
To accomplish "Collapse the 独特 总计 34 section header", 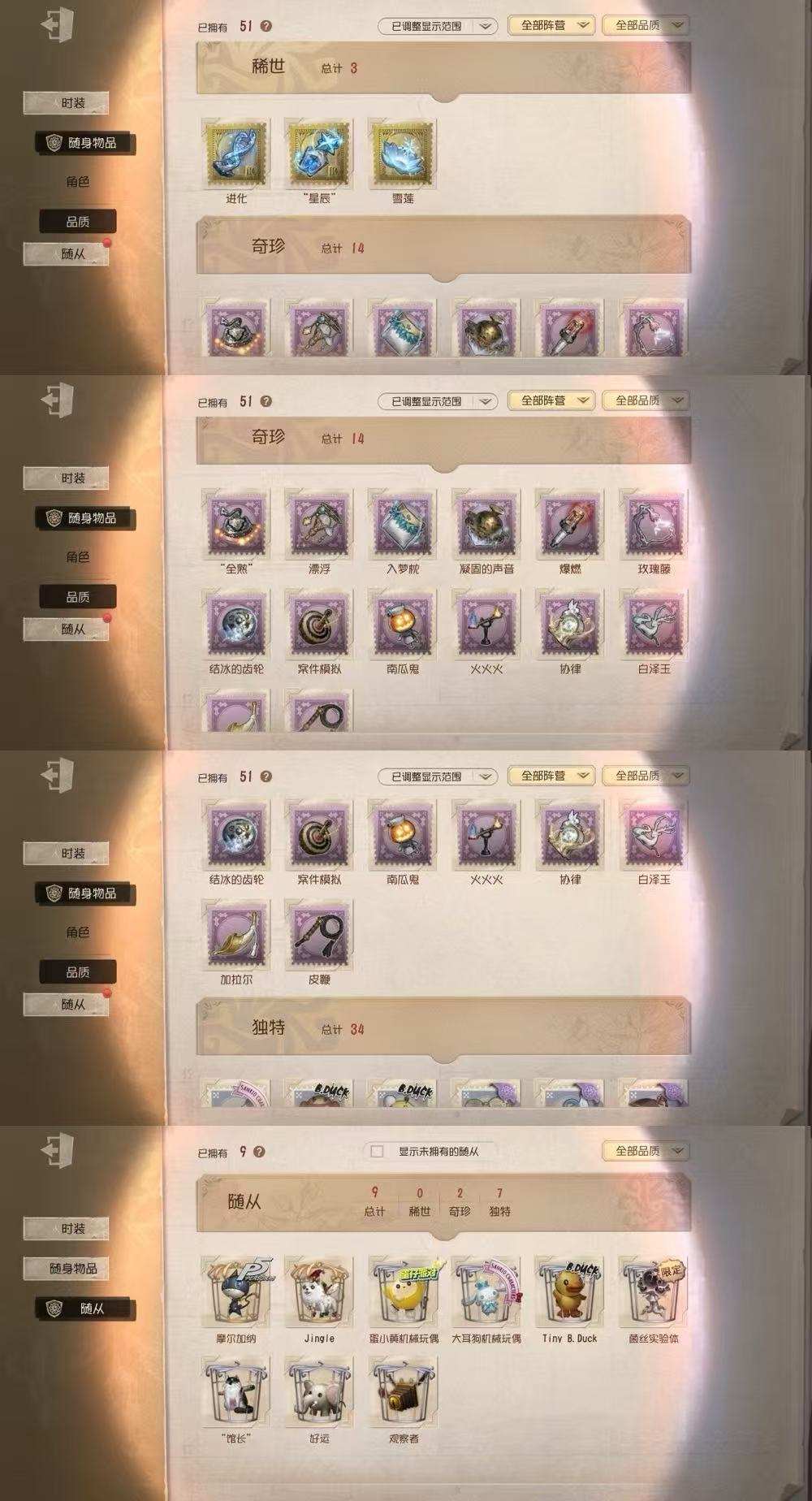I will pos(443,1028).
